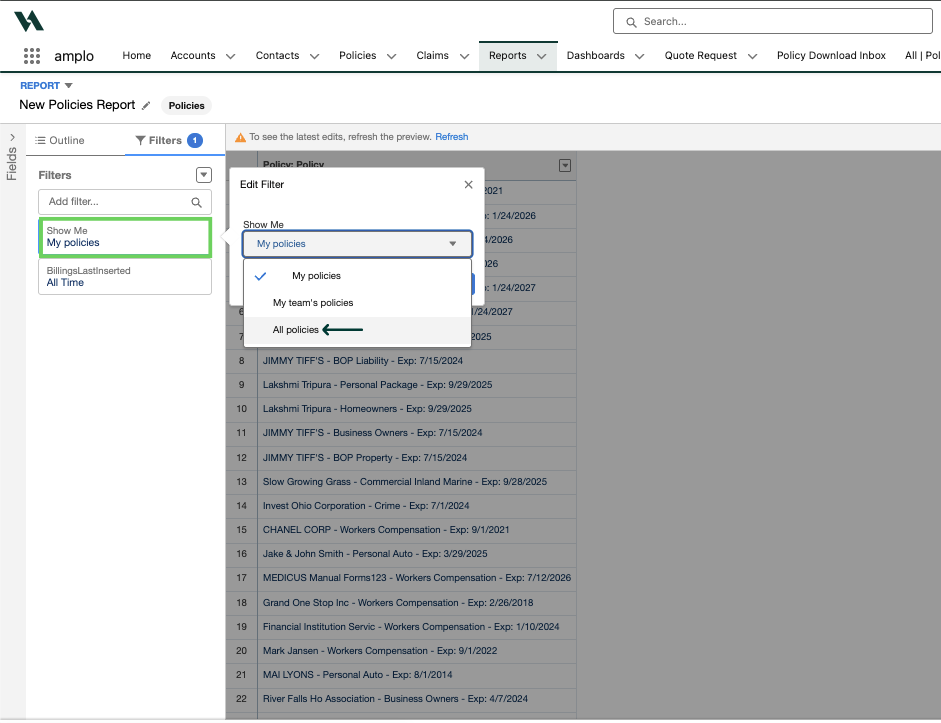Open the Filters panel dropdown menu
The image size is (941, 723).
(204, 175)
